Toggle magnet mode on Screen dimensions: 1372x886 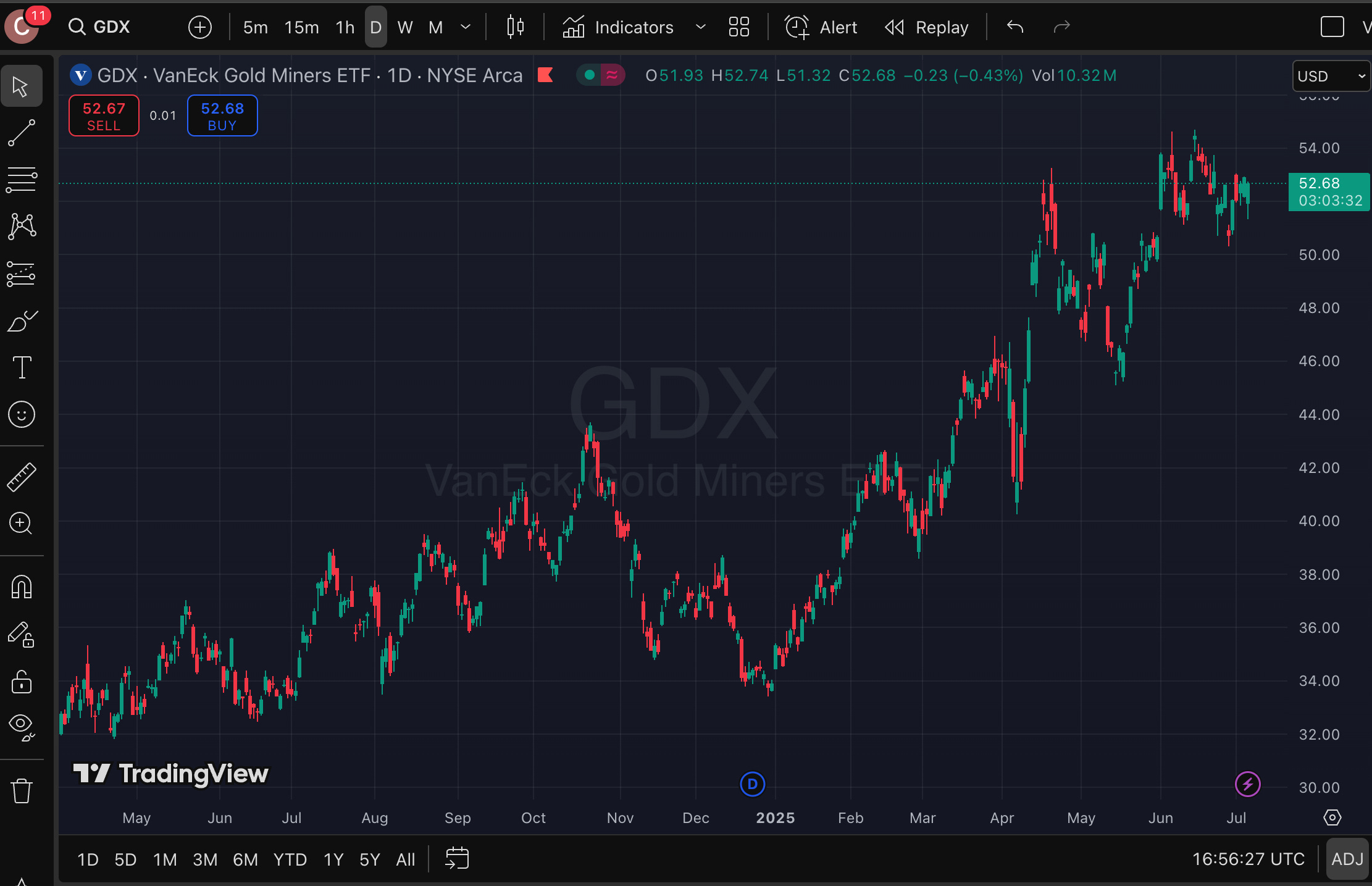[x=22, y=587]
